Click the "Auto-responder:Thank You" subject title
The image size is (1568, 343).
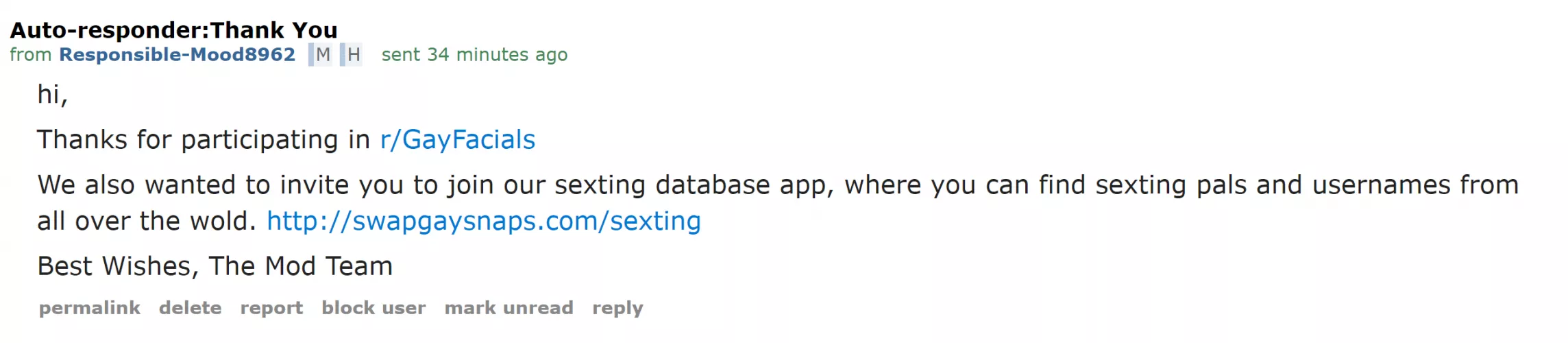173,30
